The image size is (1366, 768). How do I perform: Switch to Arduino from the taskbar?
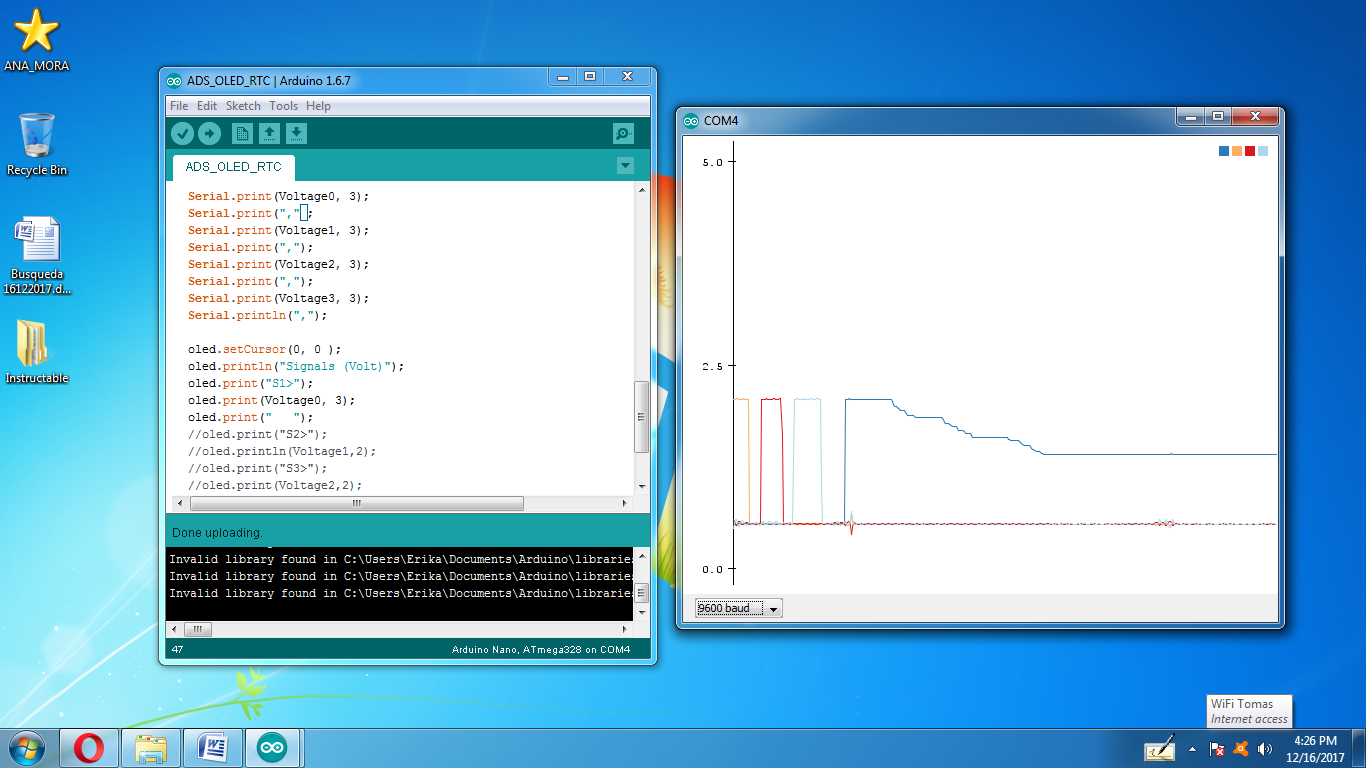pos(273,748)
